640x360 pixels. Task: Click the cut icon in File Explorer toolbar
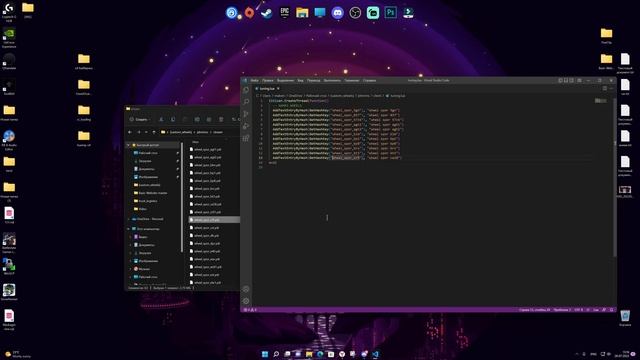click(x=161, y=120)
